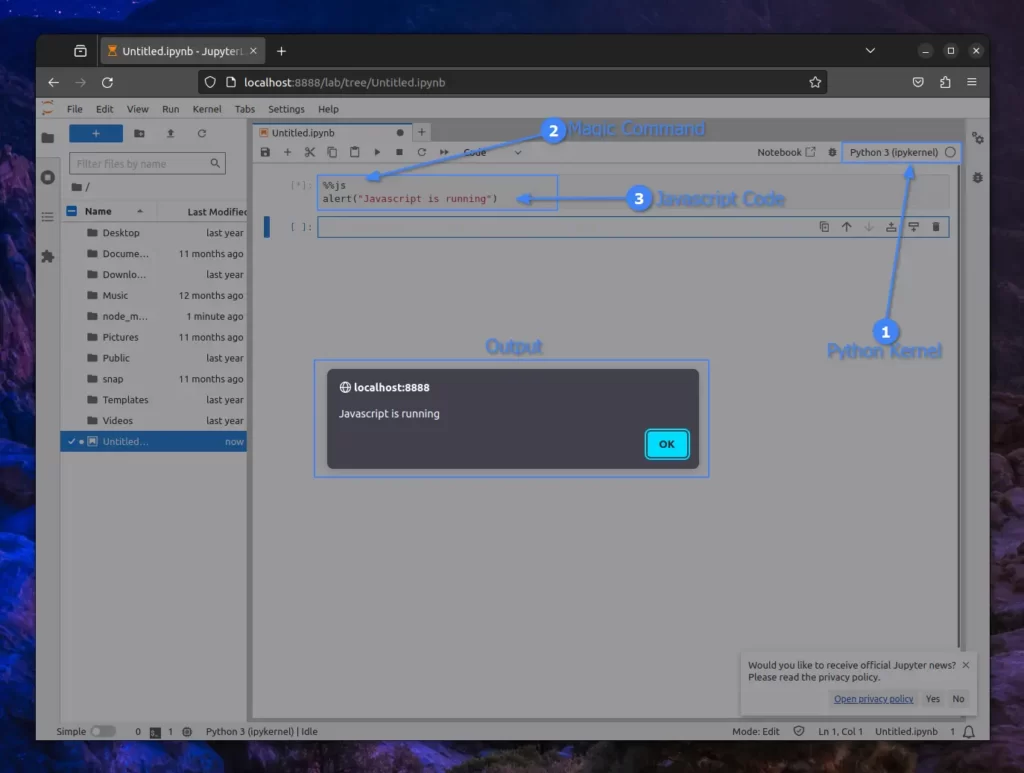The image size is (1024, 773).
Task: Answer No to Jupyter news prompt
Action: tap(958, 699)
